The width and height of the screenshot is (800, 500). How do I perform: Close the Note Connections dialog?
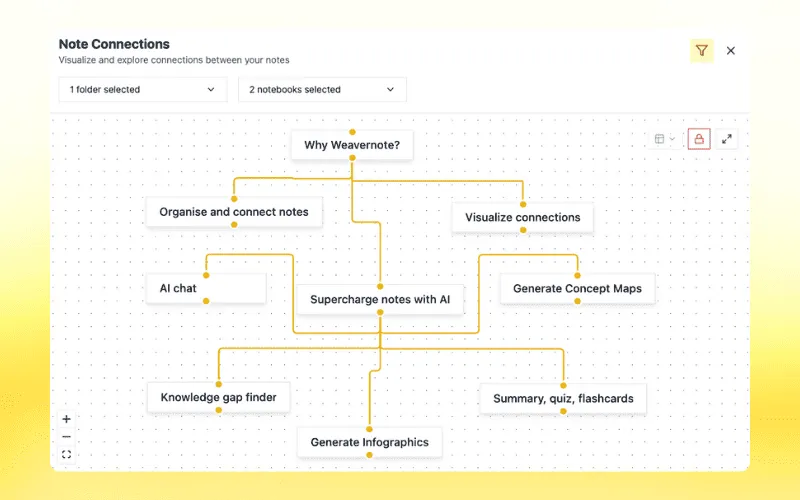(x=731, y=51)
